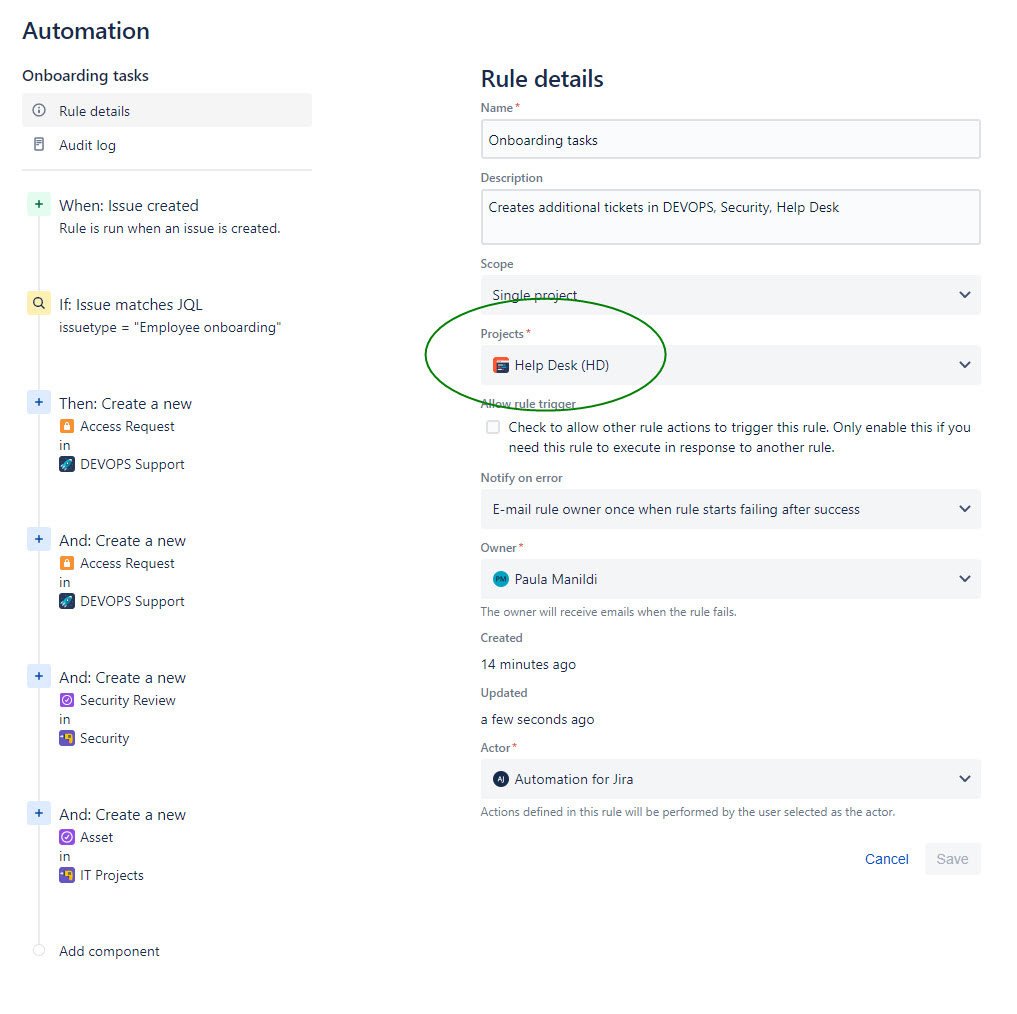Open the Audit log menu item

(x=167, y=145)
